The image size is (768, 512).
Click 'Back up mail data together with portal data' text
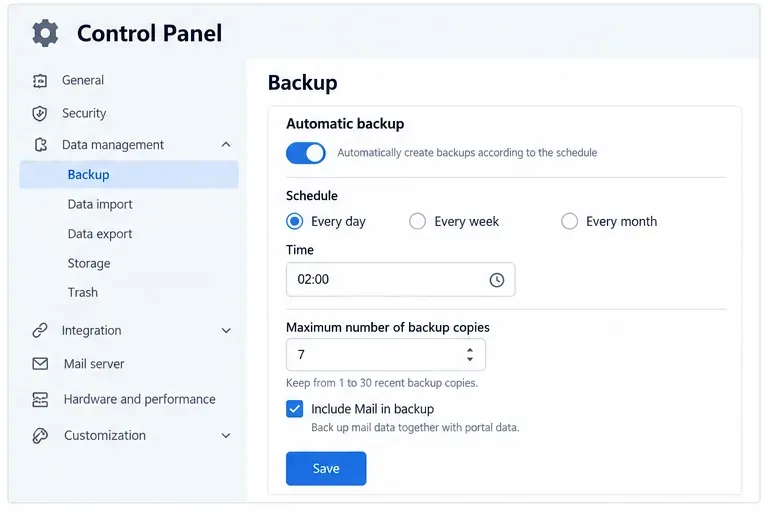[415, 428]
